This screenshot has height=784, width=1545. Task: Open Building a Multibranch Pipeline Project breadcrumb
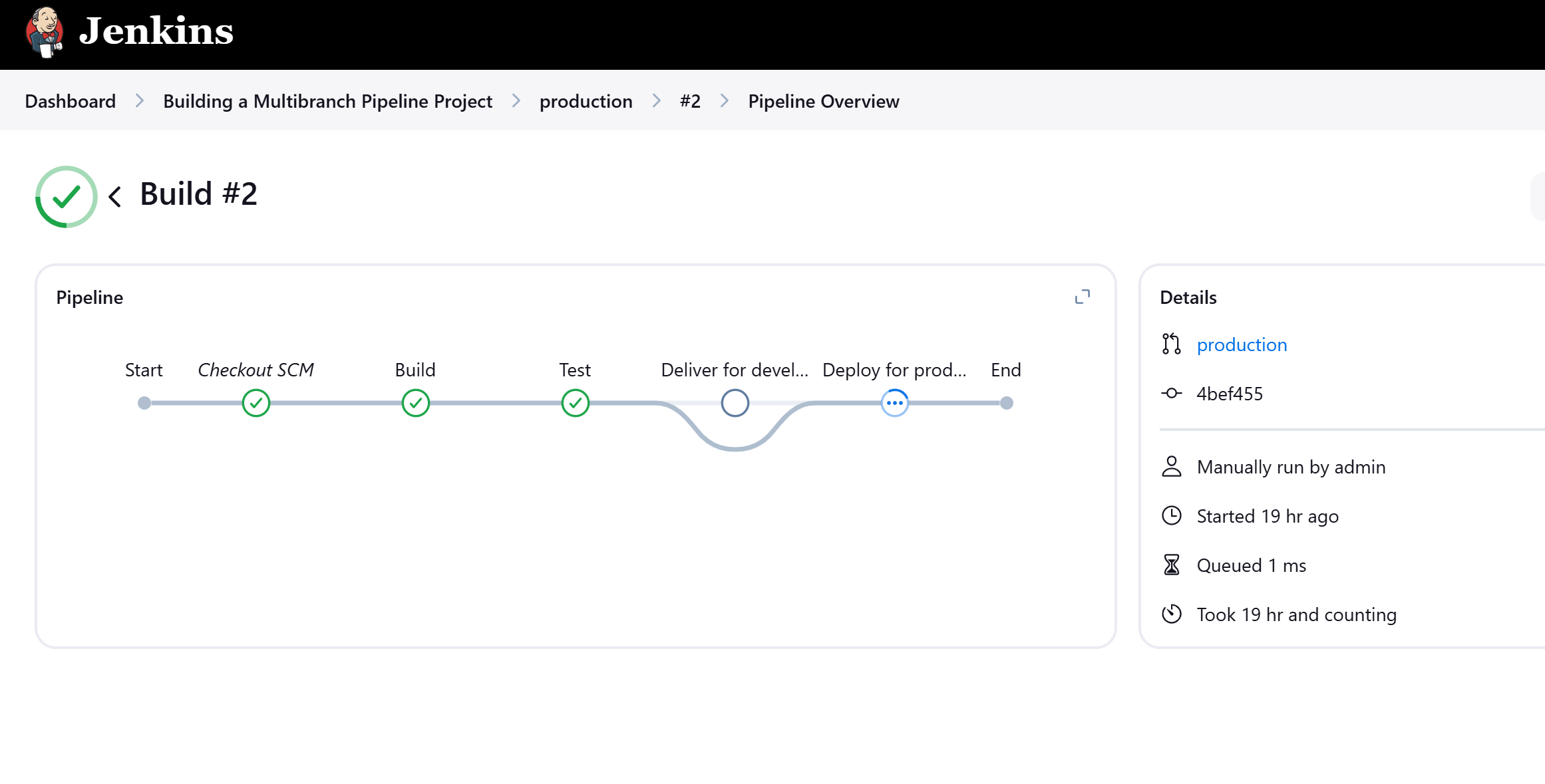pyautogui.click(x=327, y=101)
